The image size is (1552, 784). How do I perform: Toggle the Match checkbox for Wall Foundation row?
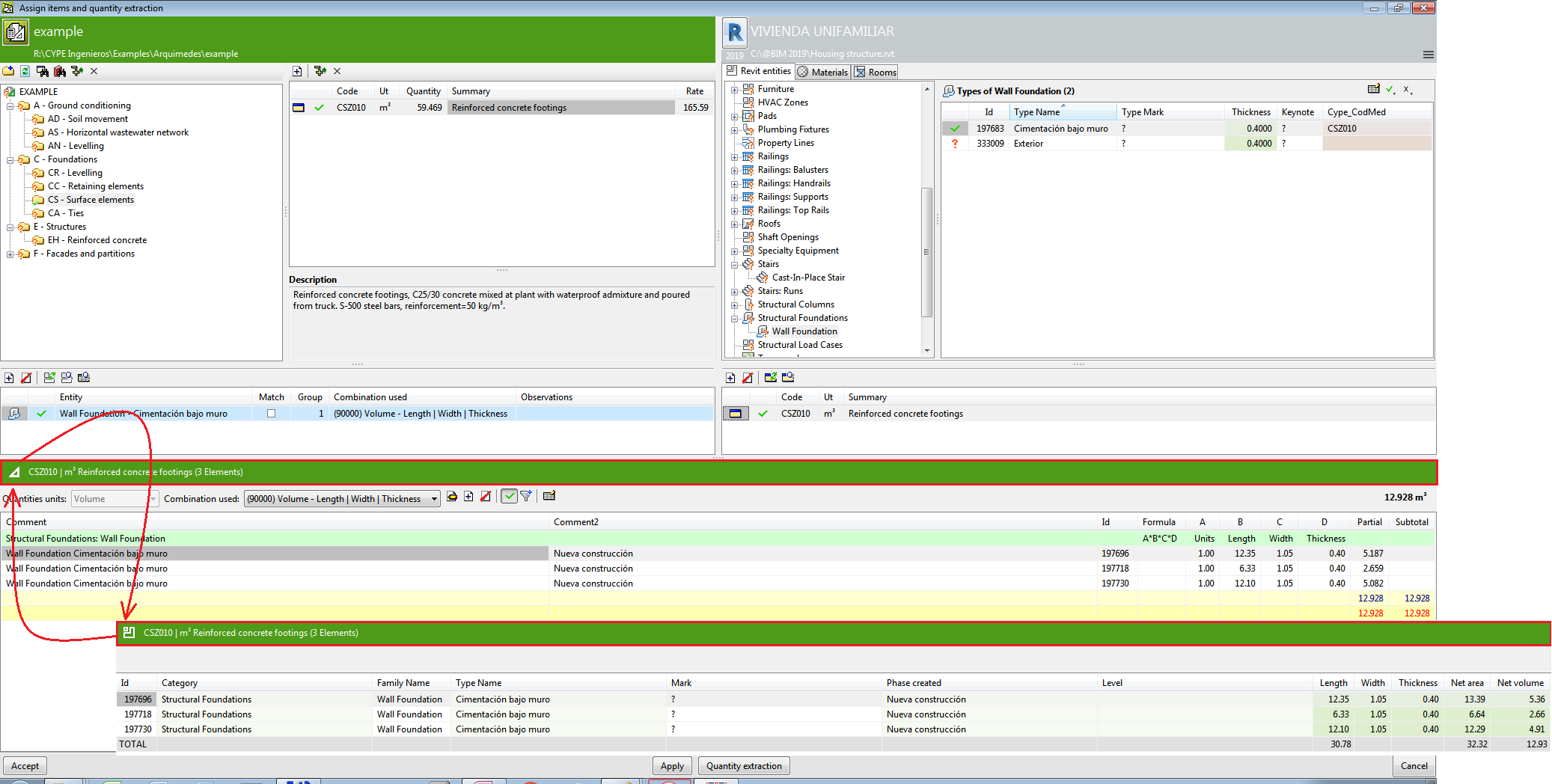click(x=271, y=414)
